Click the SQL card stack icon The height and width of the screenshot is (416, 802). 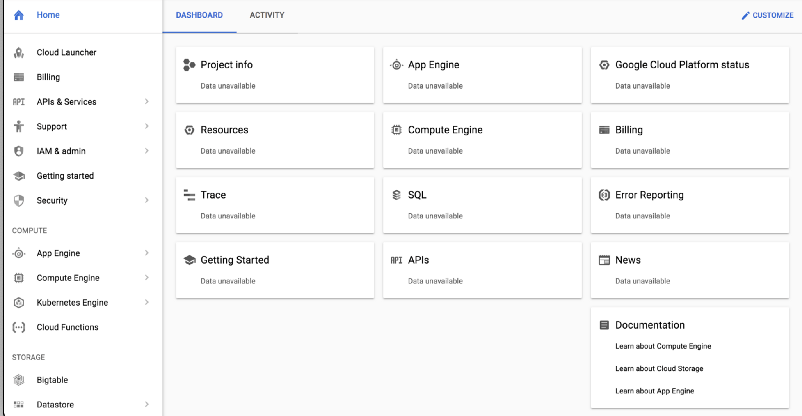(x=396, y=195)
